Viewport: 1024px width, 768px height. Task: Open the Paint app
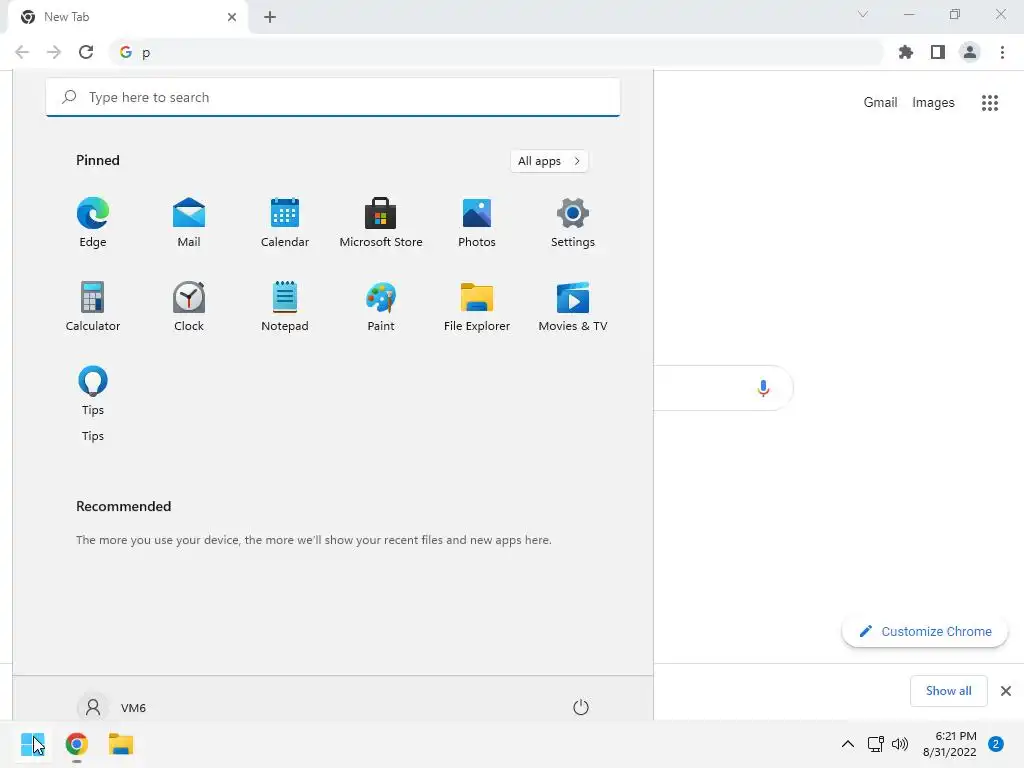(381, 306)
